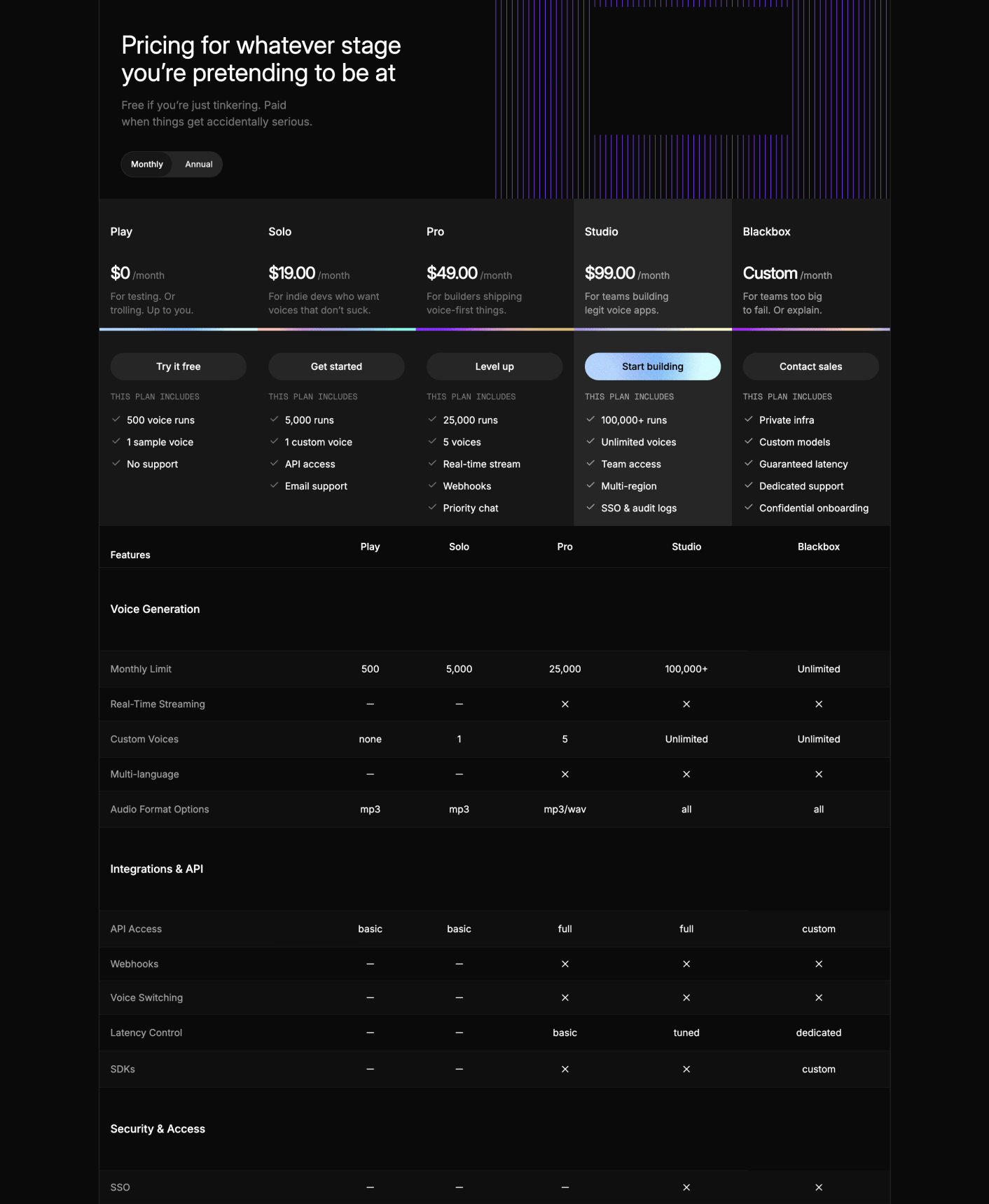Viewport: 989px width, 1204px height.
Task: Click the Try it free button
Action: [179, 366]
